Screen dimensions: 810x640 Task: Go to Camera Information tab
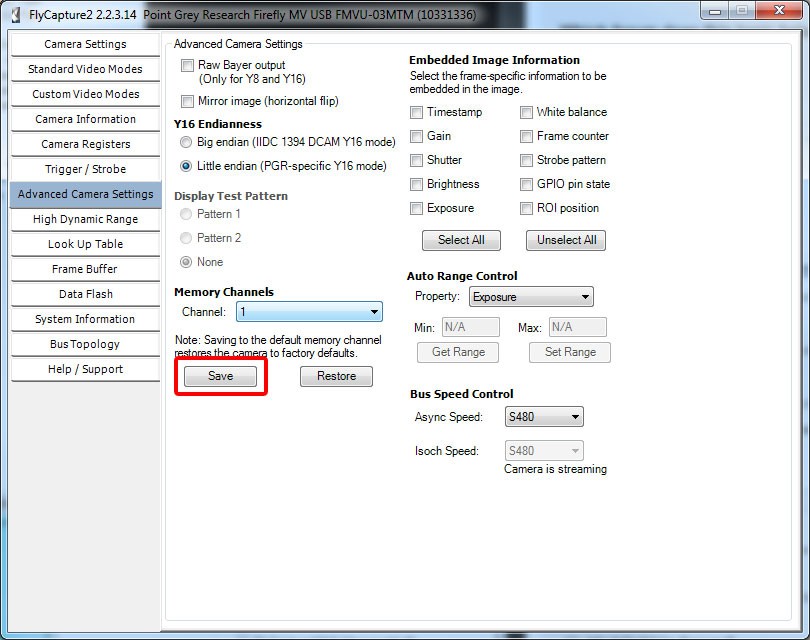pyautogui.click(x=85, y=119)
